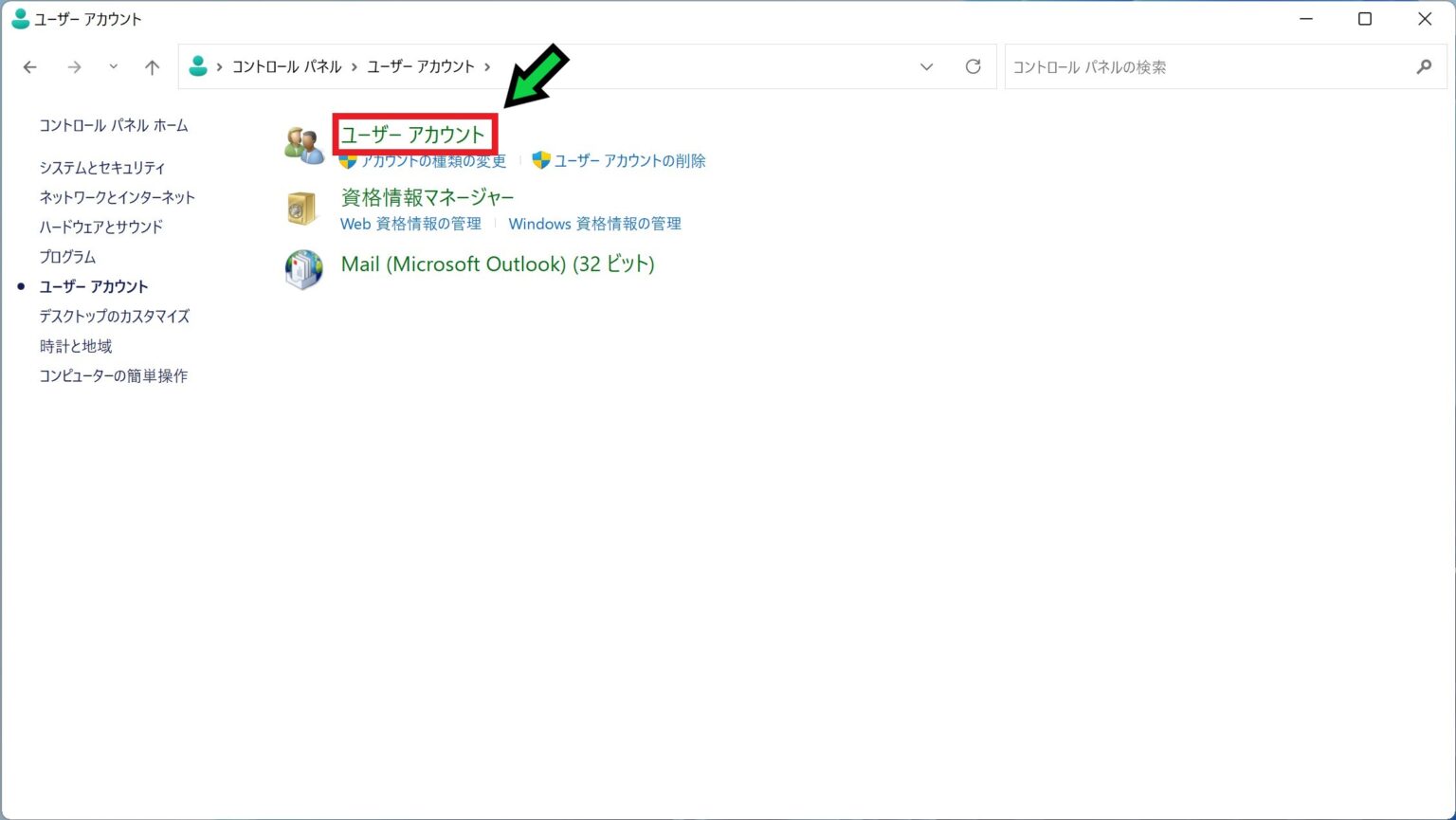The height and width of the screenshot is (820, 1456).
Task: Go up one level with Up arrow
Action: (152, 67)
